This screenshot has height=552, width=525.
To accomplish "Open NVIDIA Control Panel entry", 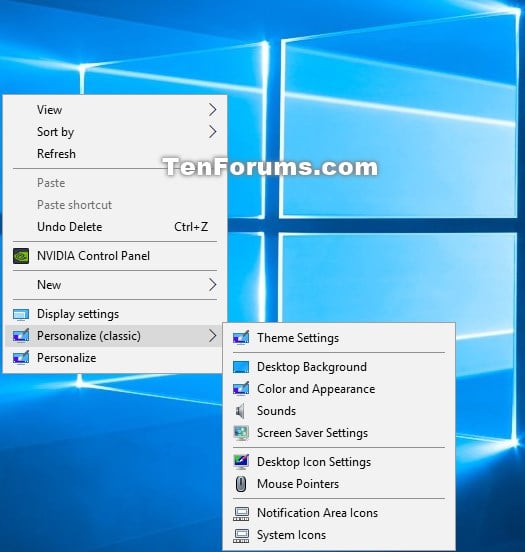I will pos(114,256).
